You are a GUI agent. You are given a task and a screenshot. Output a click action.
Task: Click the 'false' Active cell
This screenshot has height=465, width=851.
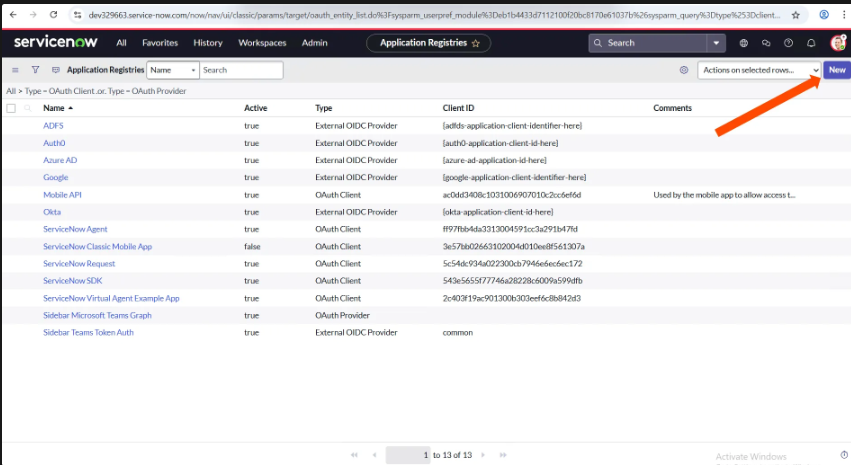point(252,246)
